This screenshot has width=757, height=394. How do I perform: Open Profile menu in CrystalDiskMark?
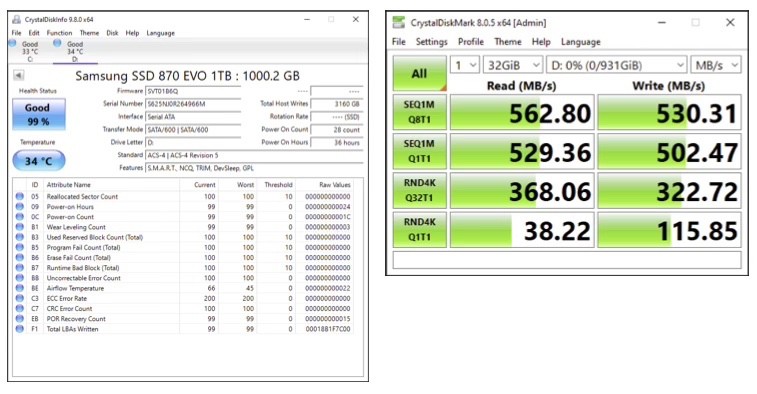point(471,42)
